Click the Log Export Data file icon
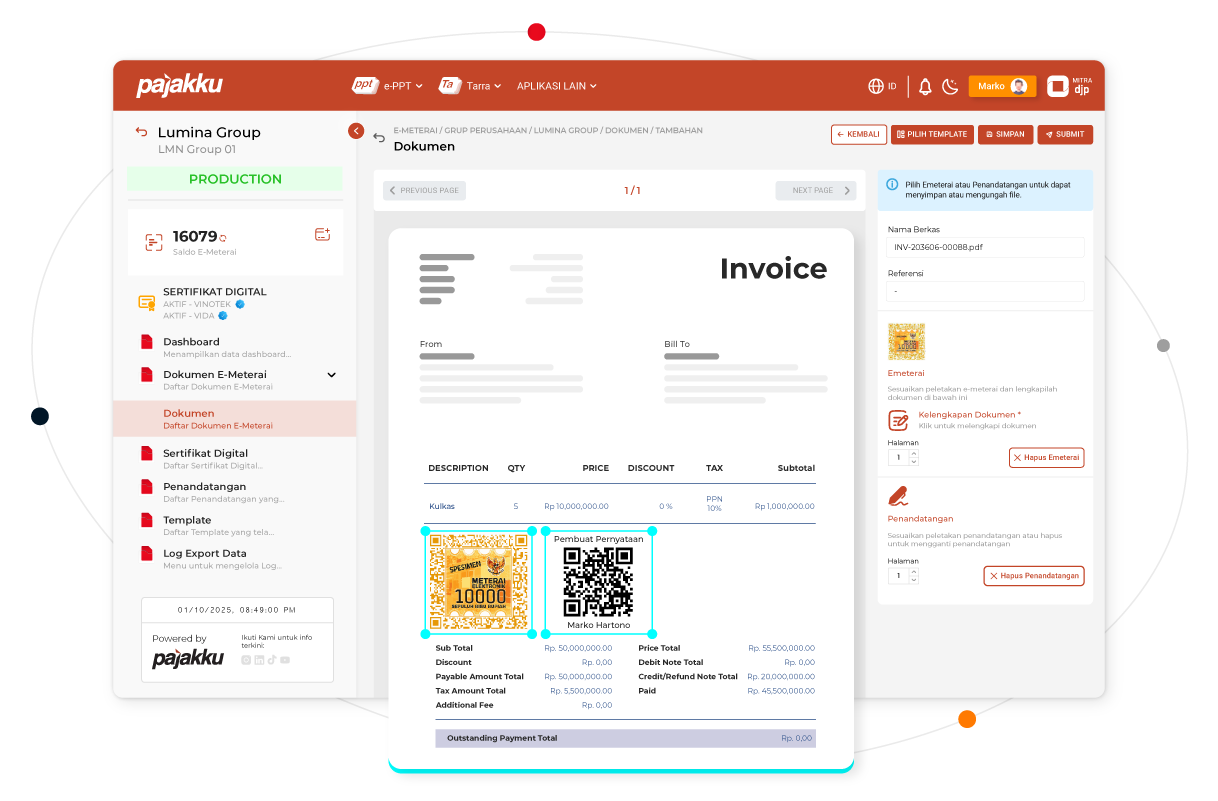This screenshot has height=801, width=1218. pos(146,553)
